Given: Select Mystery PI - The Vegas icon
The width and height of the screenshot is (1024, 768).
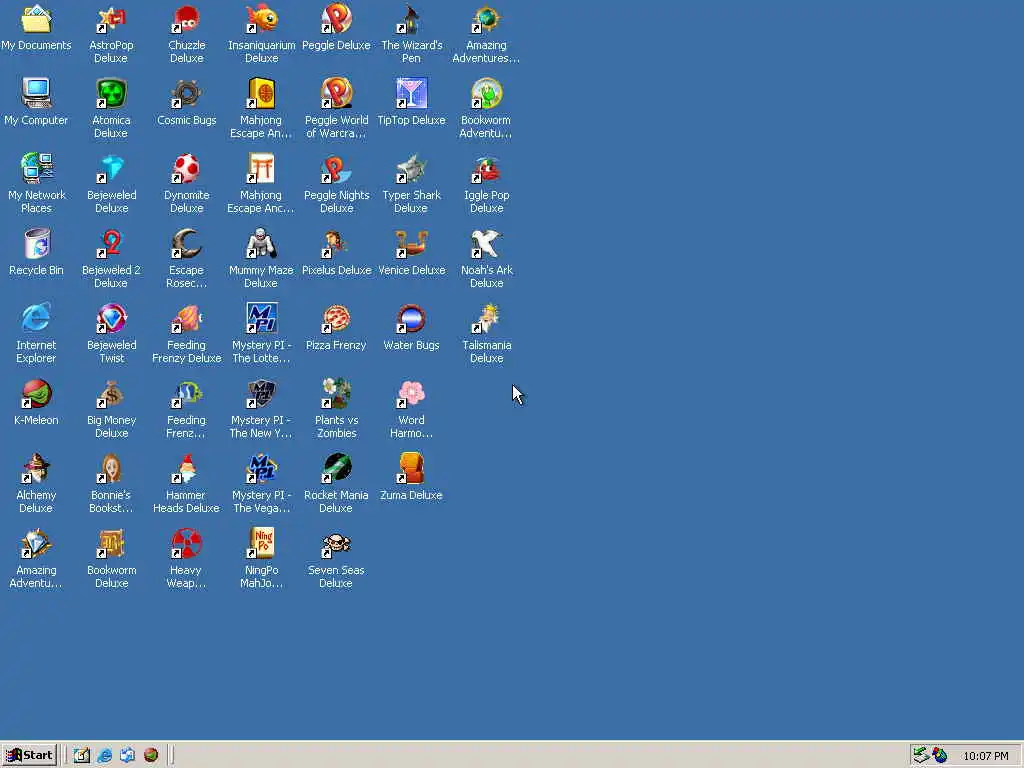Looking at the screenshot, I should click(x=261, y=469).
